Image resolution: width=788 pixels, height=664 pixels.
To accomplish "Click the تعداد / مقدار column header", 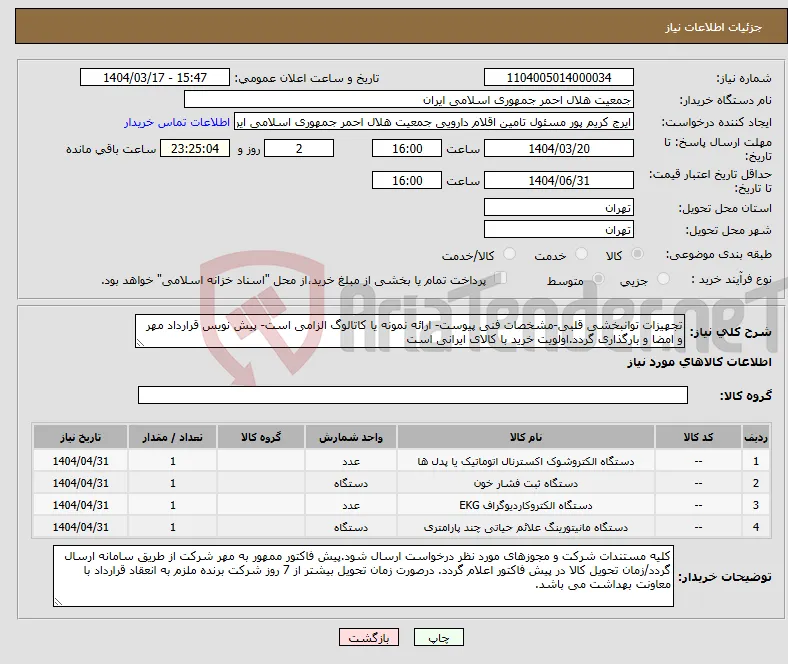I will [172, 437].
